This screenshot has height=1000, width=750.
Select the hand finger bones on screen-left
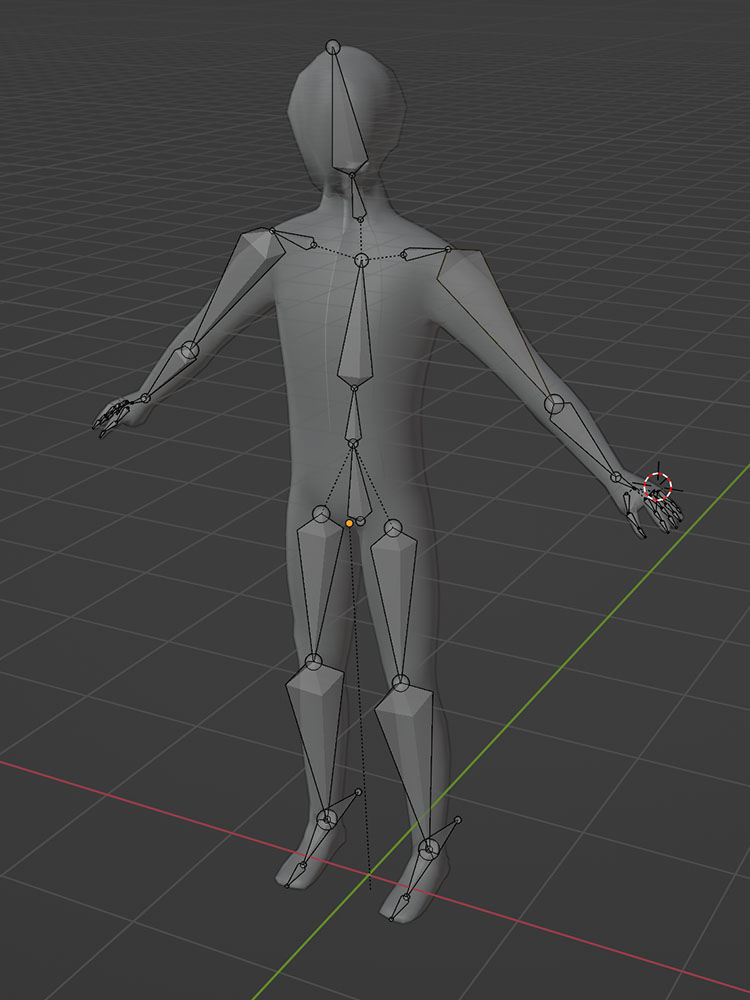click(x=113, y=415)
